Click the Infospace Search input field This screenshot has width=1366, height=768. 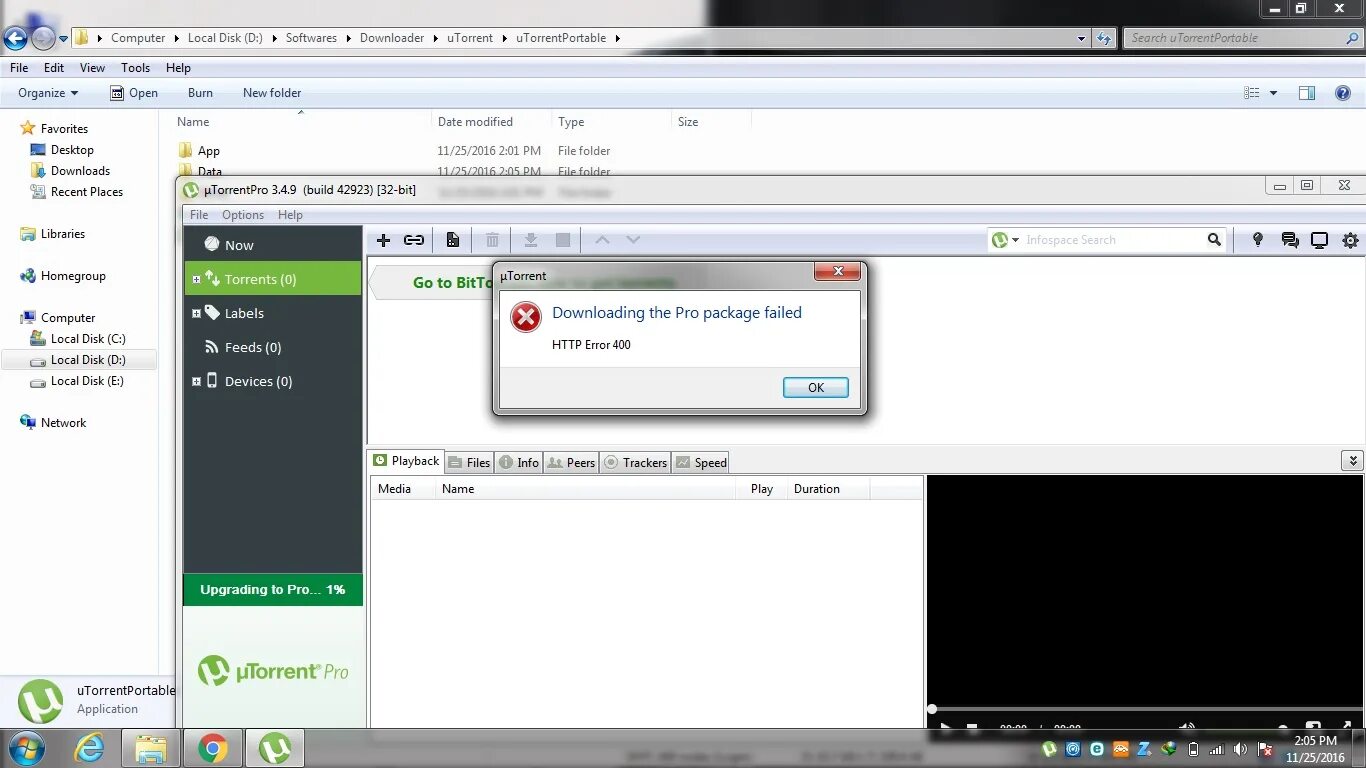(x=1112, y=240)
